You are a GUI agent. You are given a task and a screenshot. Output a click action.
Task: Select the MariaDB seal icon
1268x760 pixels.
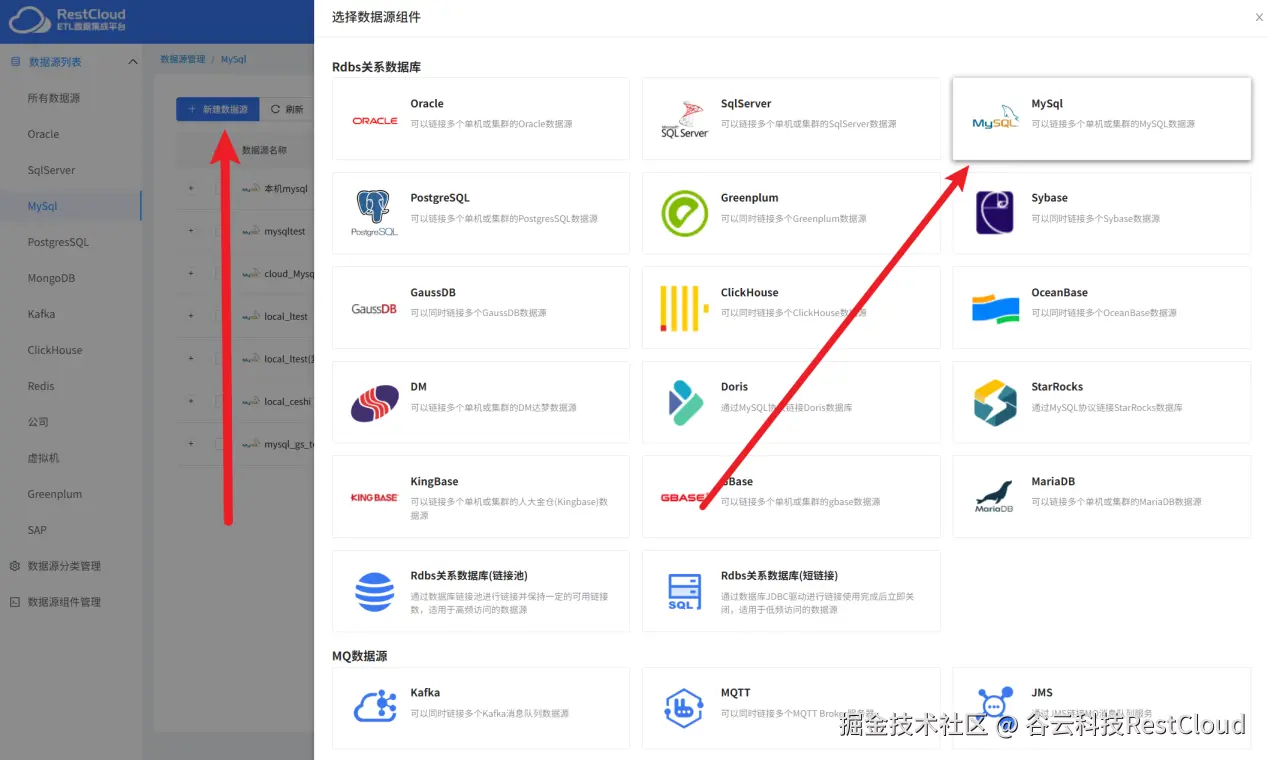tap(995, 497)
